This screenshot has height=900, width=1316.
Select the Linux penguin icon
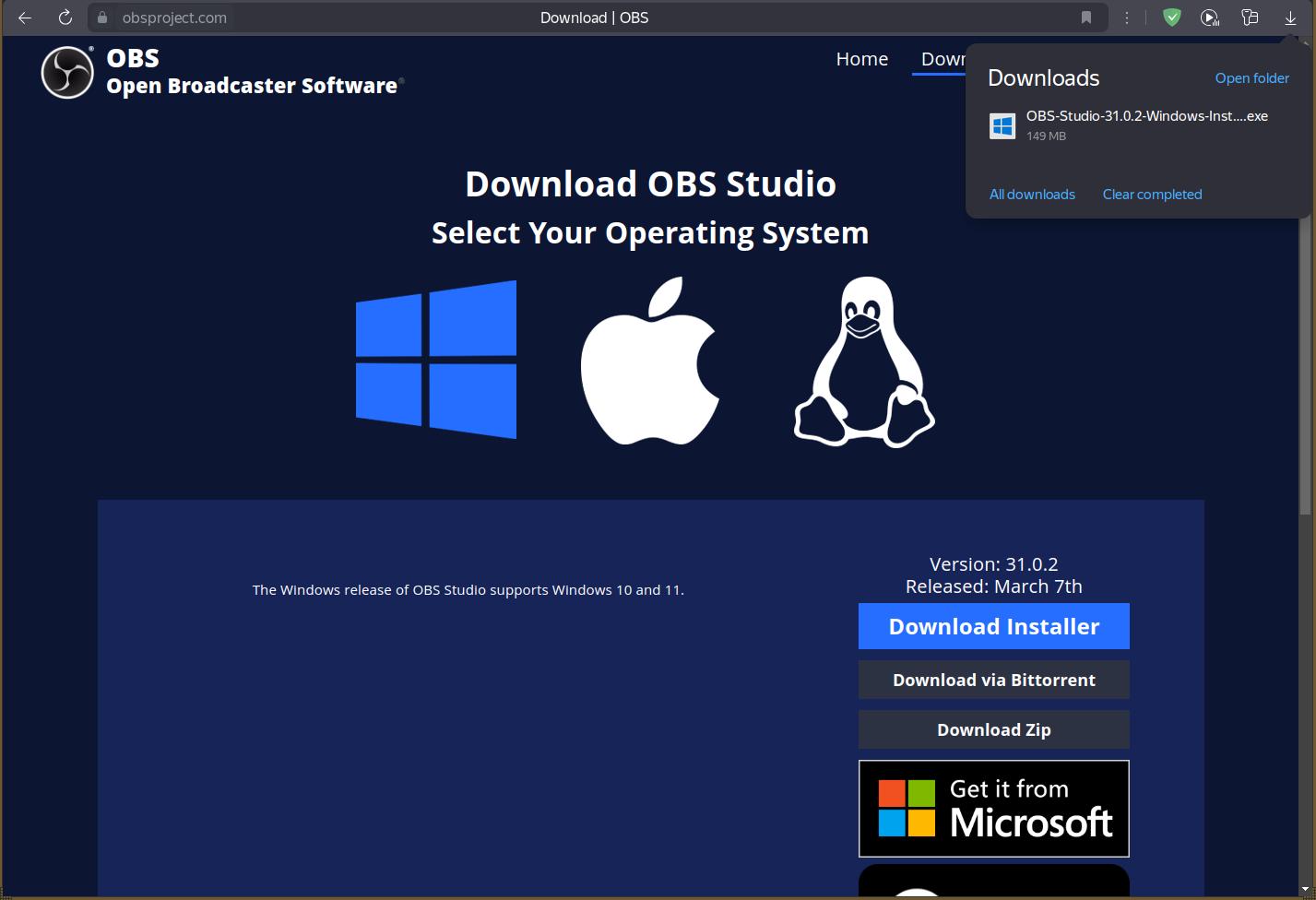[x=864, y=361]
